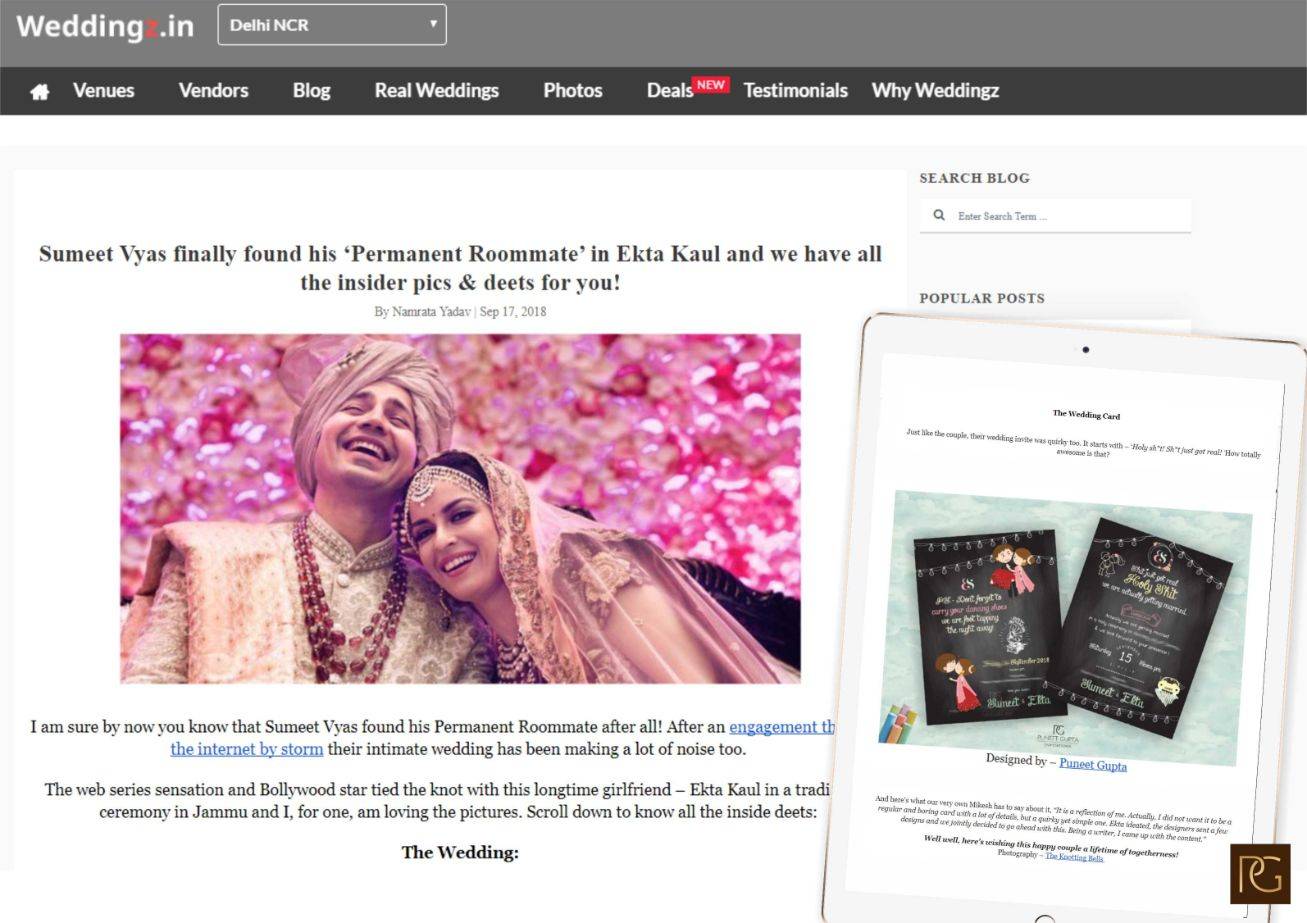Select Why Weddingz menu item

pos(935,91)
